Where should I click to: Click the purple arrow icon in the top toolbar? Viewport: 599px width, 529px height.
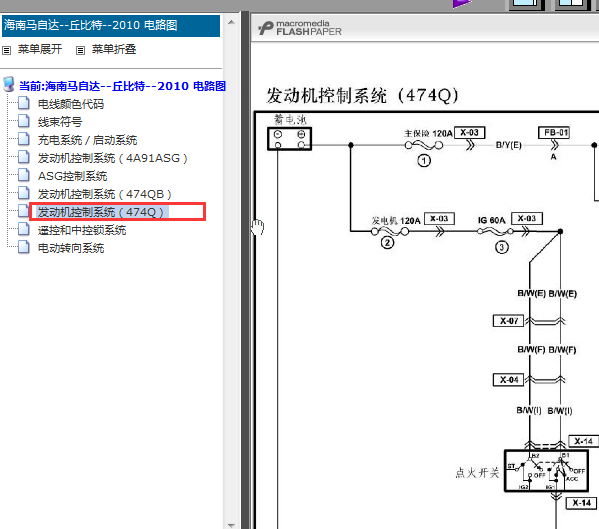pyautogui.click(x=461, y=4)
